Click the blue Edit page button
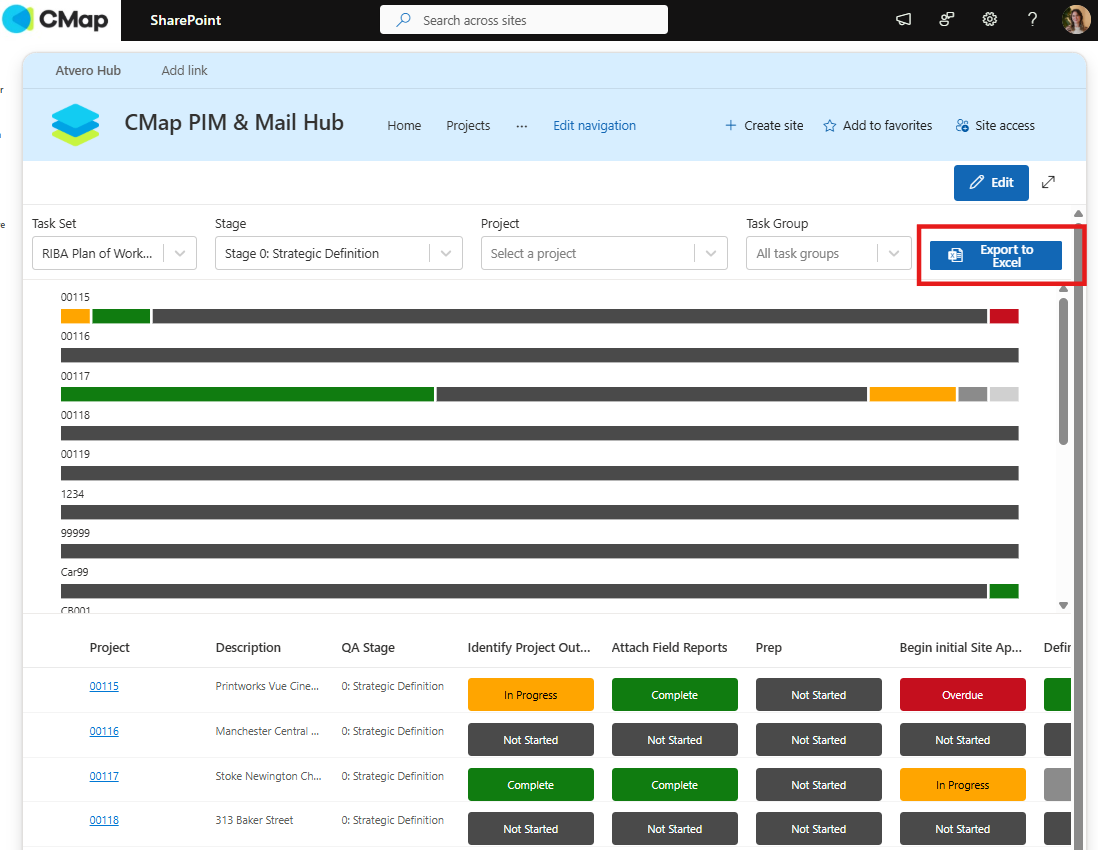This screenshot has width=1098, height=850. tap(991, 183)
